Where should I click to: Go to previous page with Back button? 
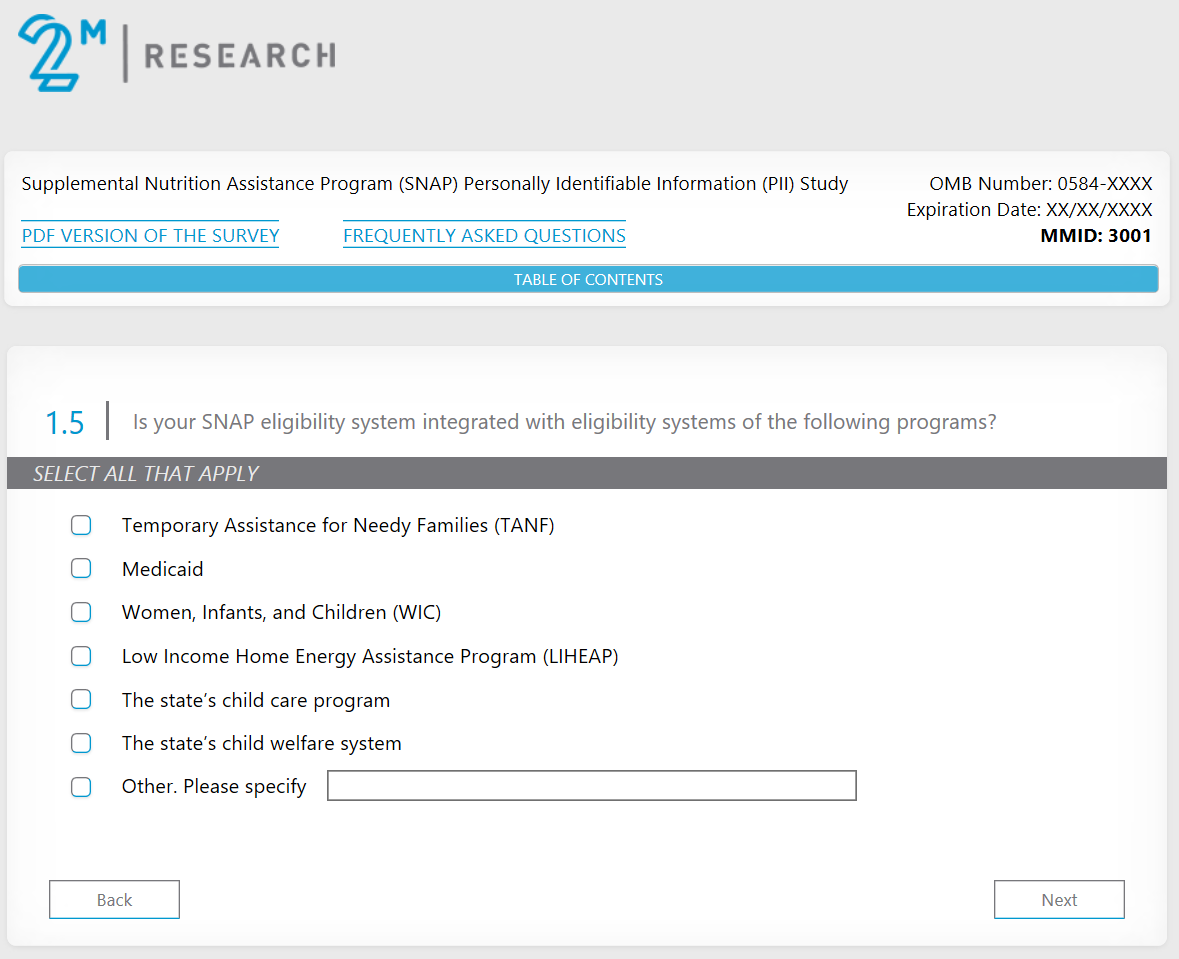tap(114, 900)
